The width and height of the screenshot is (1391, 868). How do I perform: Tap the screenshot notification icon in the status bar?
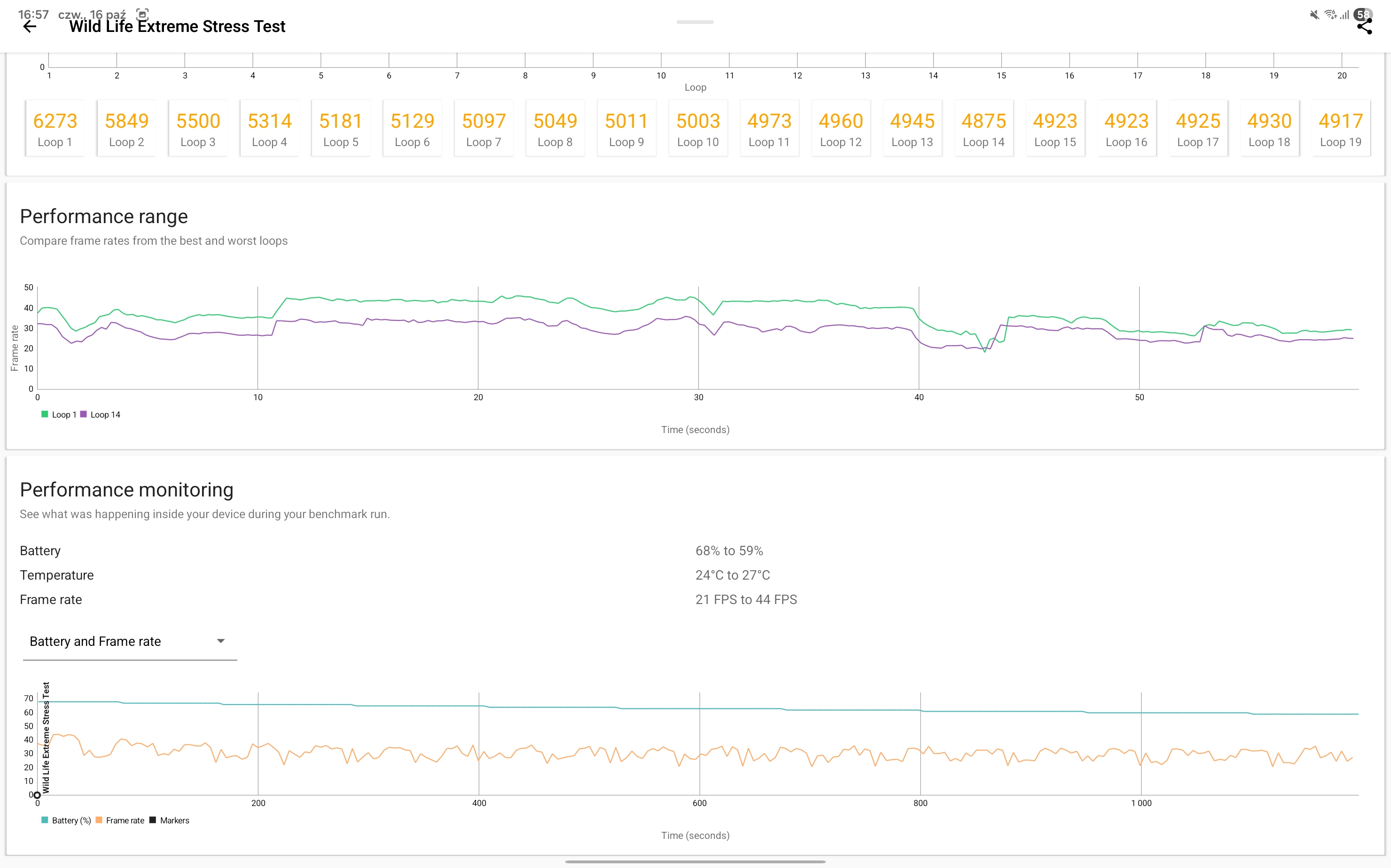(x=142, y=15)
